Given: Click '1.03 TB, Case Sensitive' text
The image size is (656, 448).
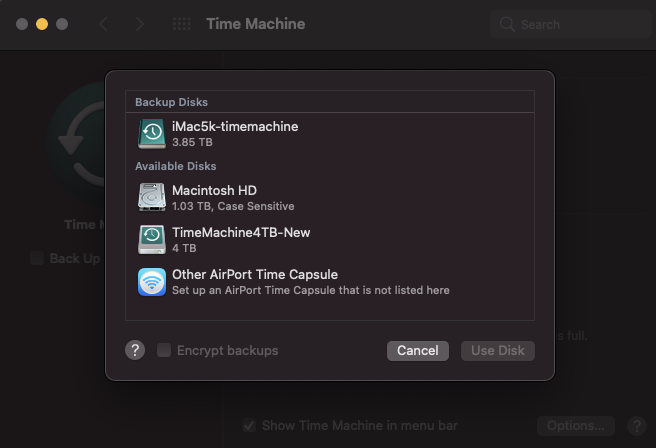Looking at the screenshot, I should click(233, 206).
